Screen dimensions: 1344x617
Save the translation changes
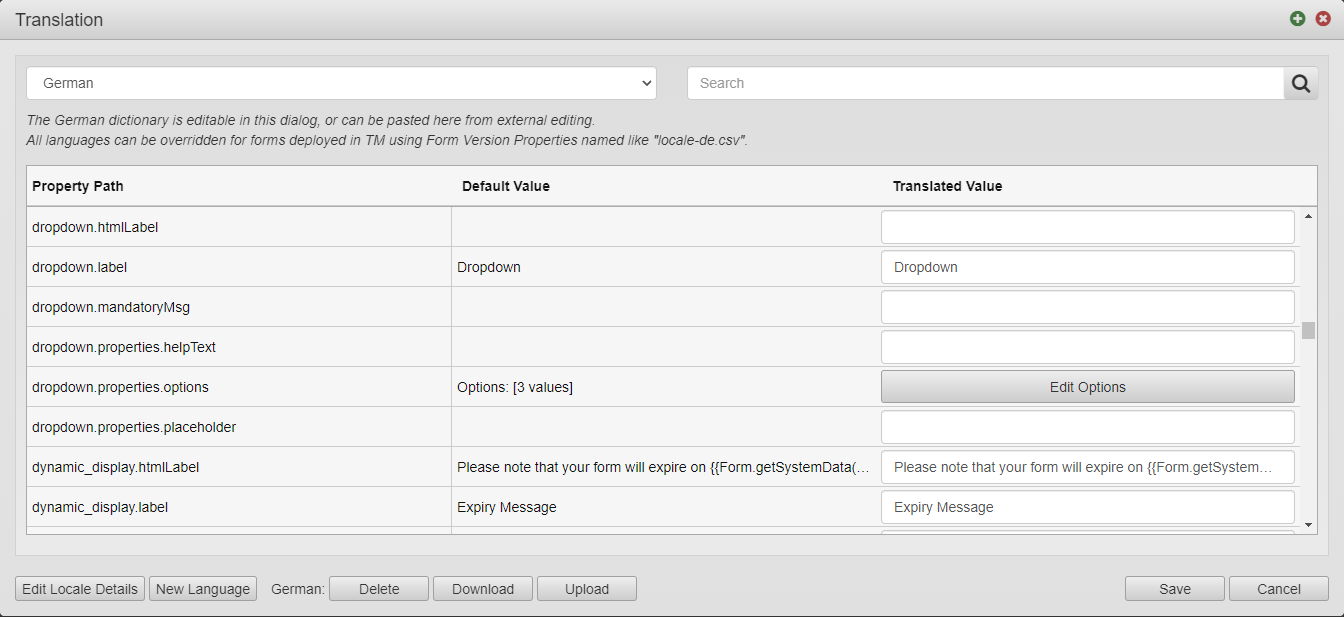coord(1175,589)
